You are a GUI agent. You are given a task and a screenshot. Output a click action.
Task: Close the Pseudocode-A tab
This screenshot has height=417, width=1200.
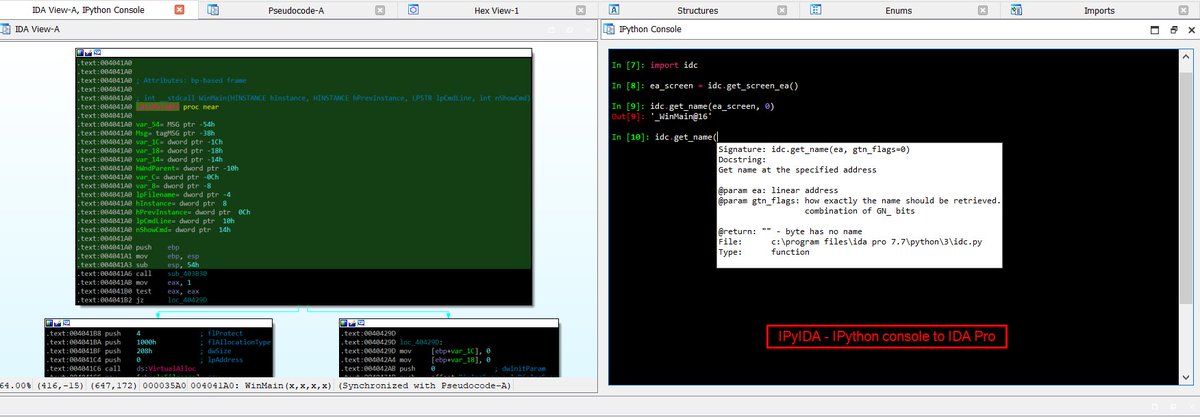[380, 9]
